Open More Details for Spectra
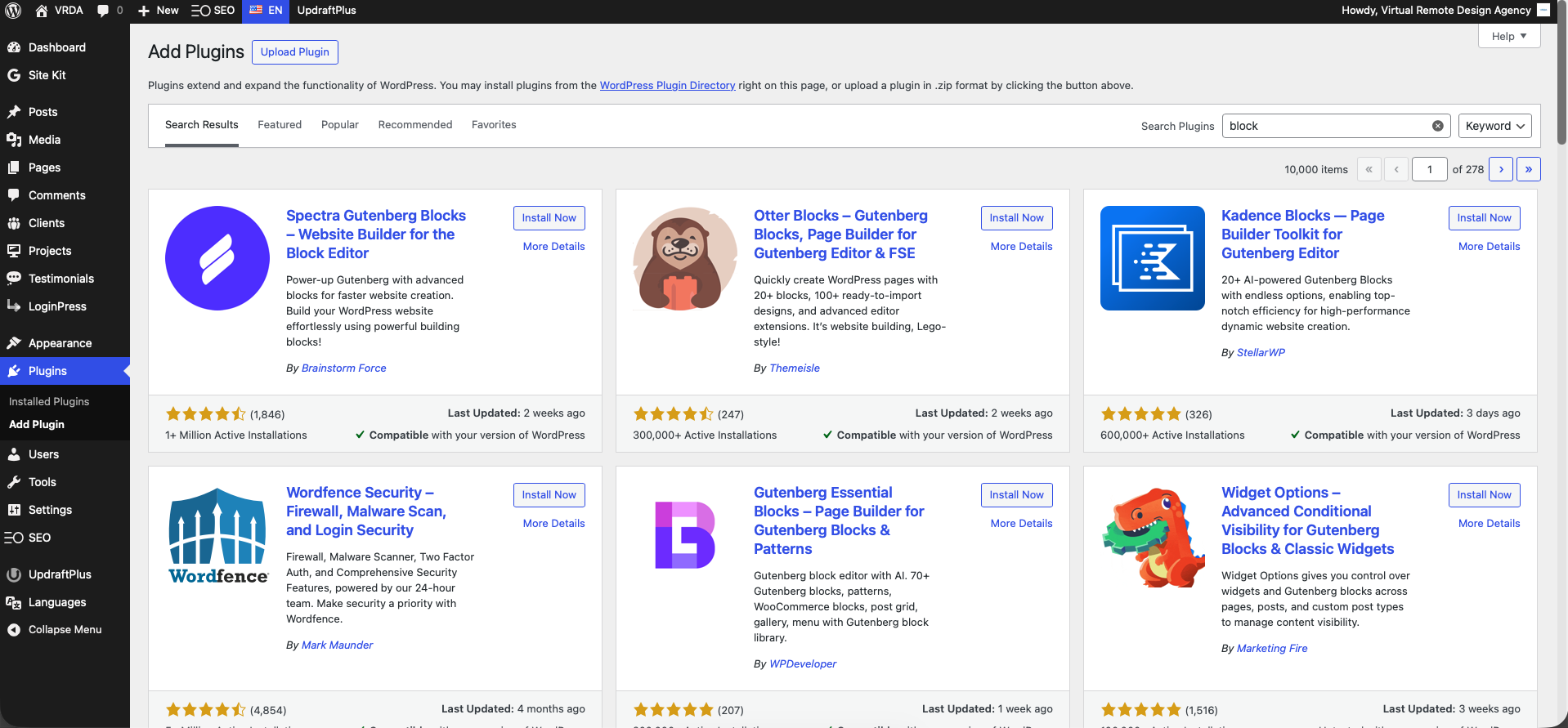 point(554,247)
